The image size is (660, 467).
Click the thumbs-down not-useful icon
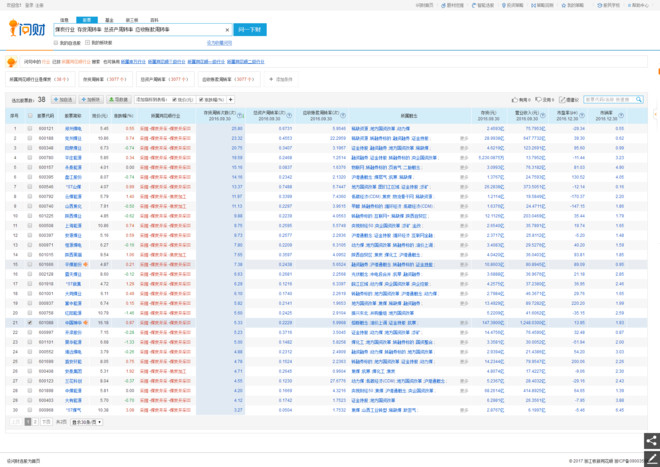[538, 100]
